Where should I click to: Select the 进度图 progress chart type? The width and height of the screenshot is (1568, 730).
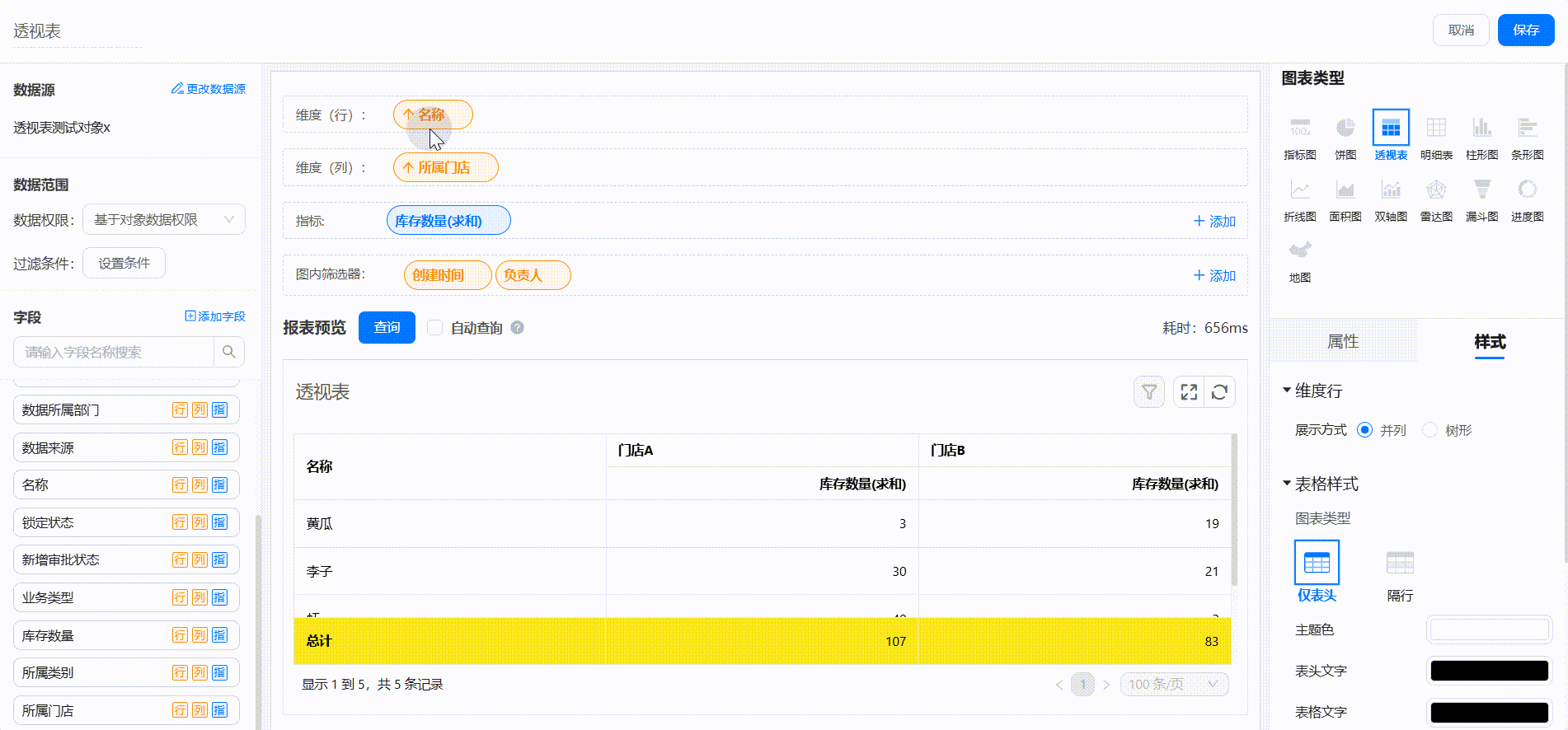[1527, 200]
